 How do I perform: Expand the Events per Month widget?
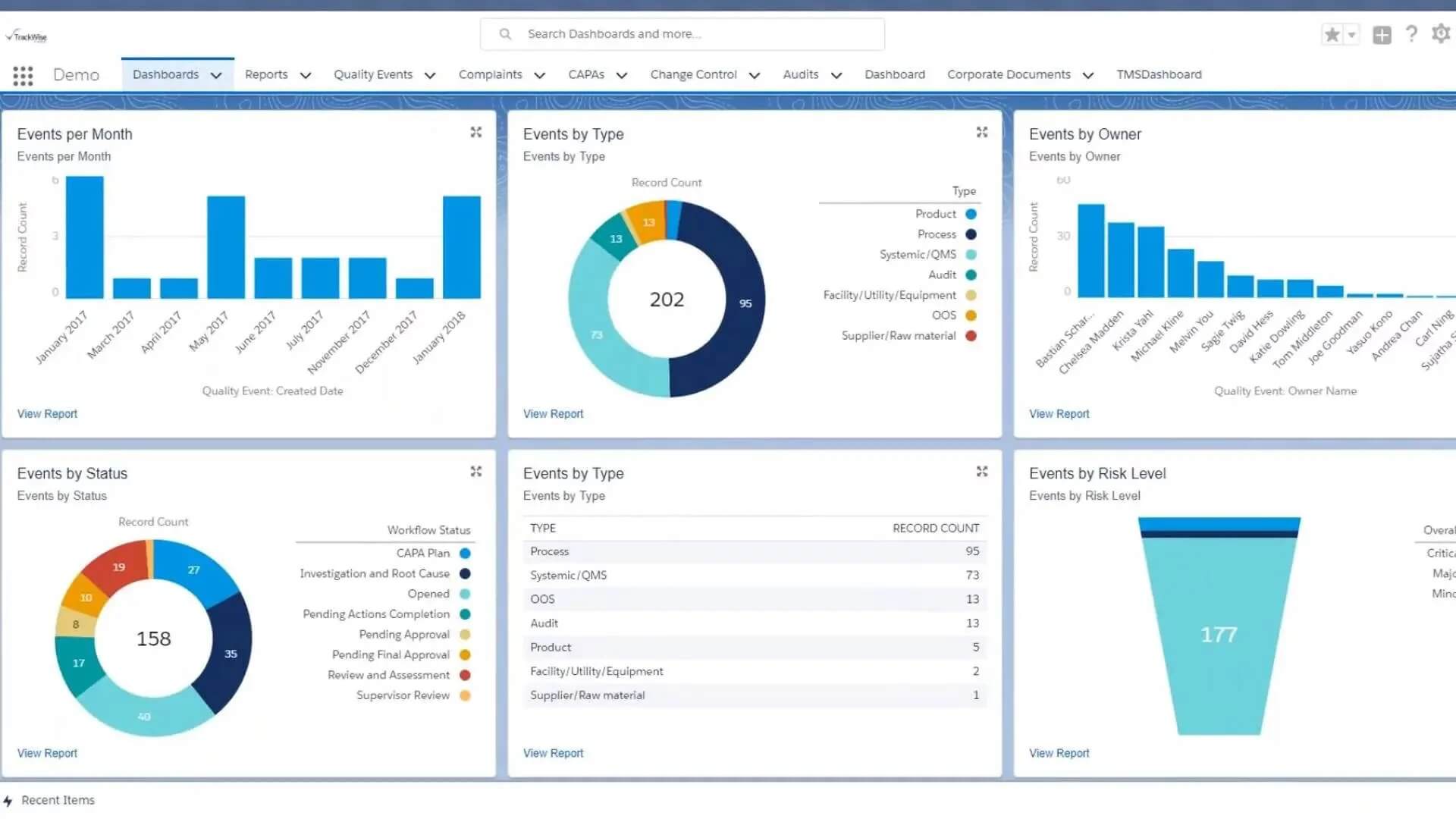[476, 131]
